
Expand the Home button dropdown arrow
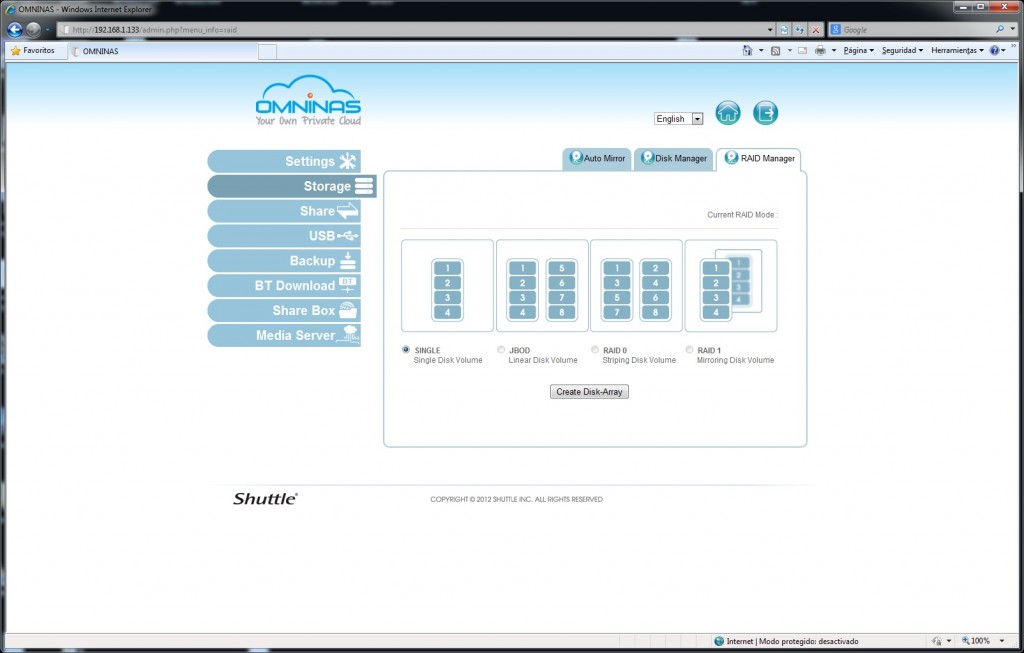tap(761, 50)
